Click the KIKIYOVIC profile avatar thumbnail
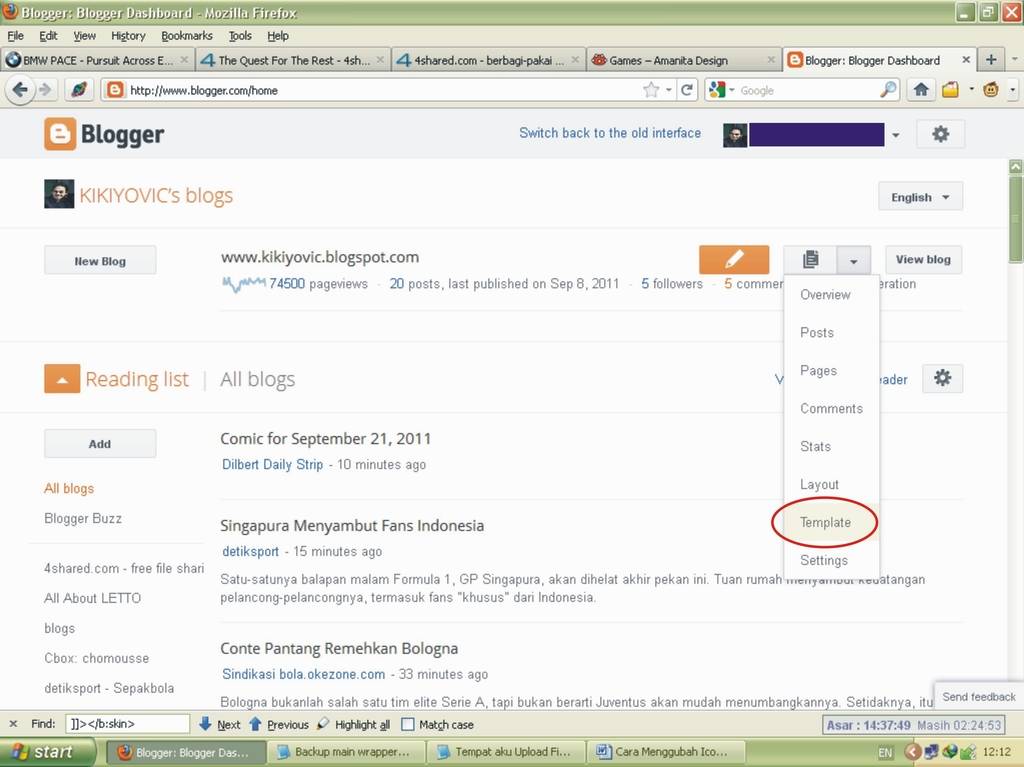The height and width of the screenshot is (767, 1024). pyautogui.click(x=59, y=194)
